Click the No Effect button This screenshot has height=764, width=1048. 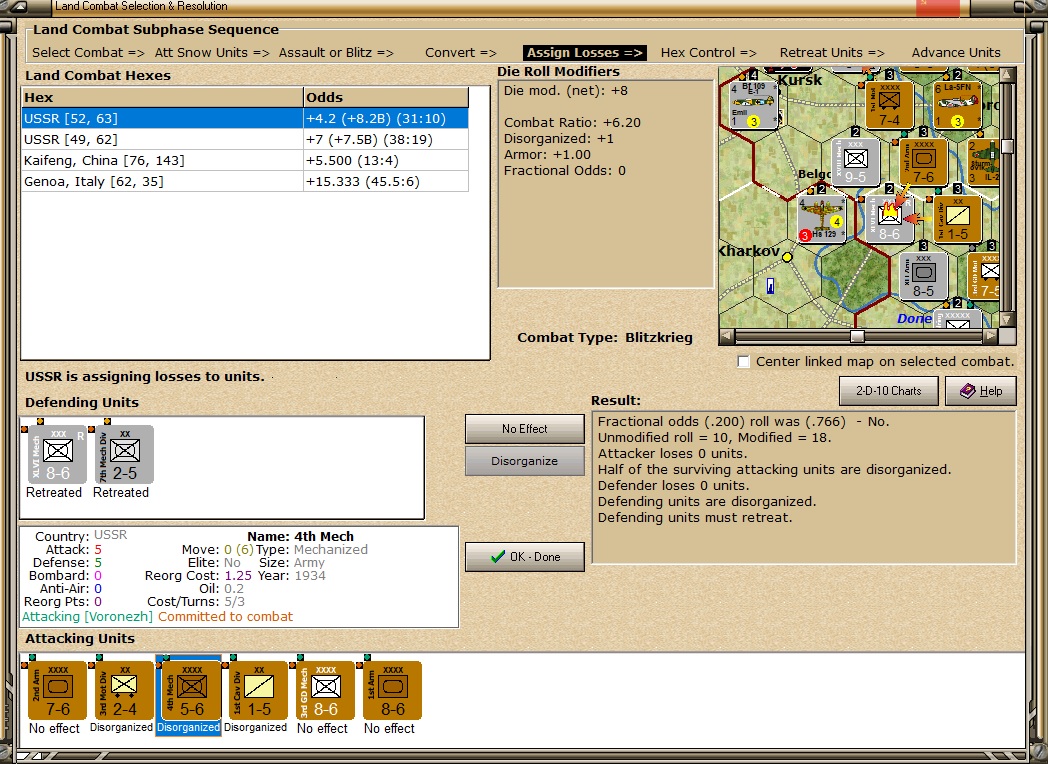[525, 429]
